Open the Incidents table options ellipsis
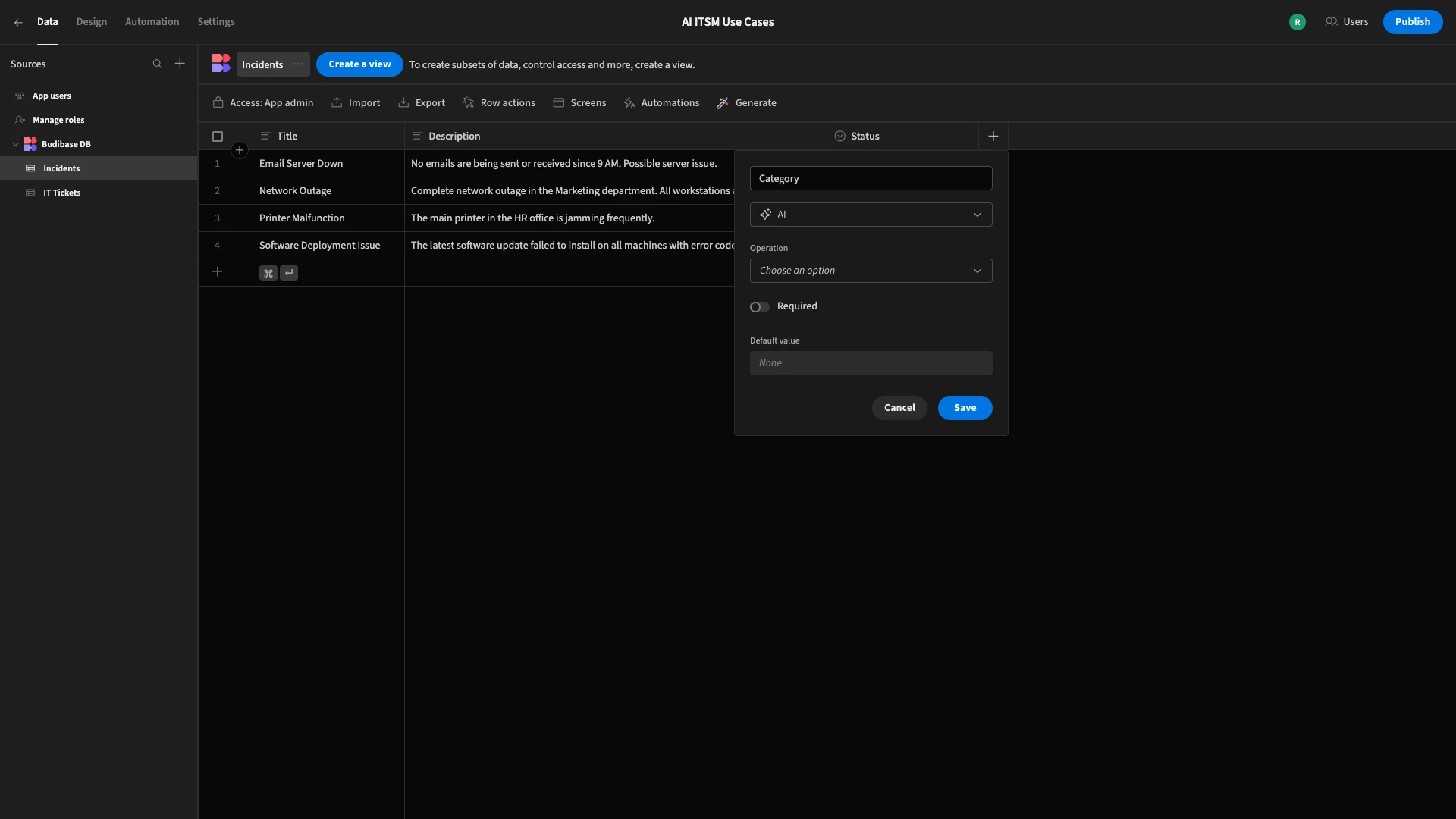 298,64
